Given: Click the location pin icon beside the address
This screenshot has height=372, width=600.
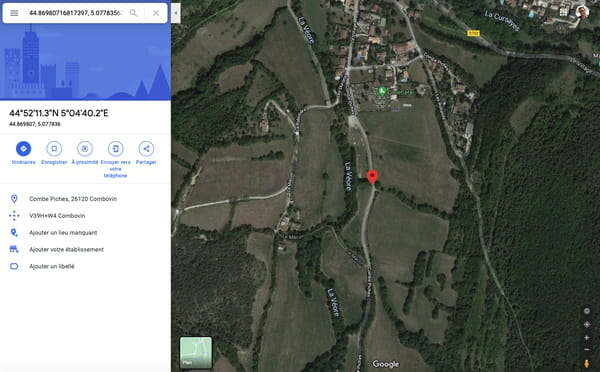Looking at the screenshot, I should [x=14, y=199].
